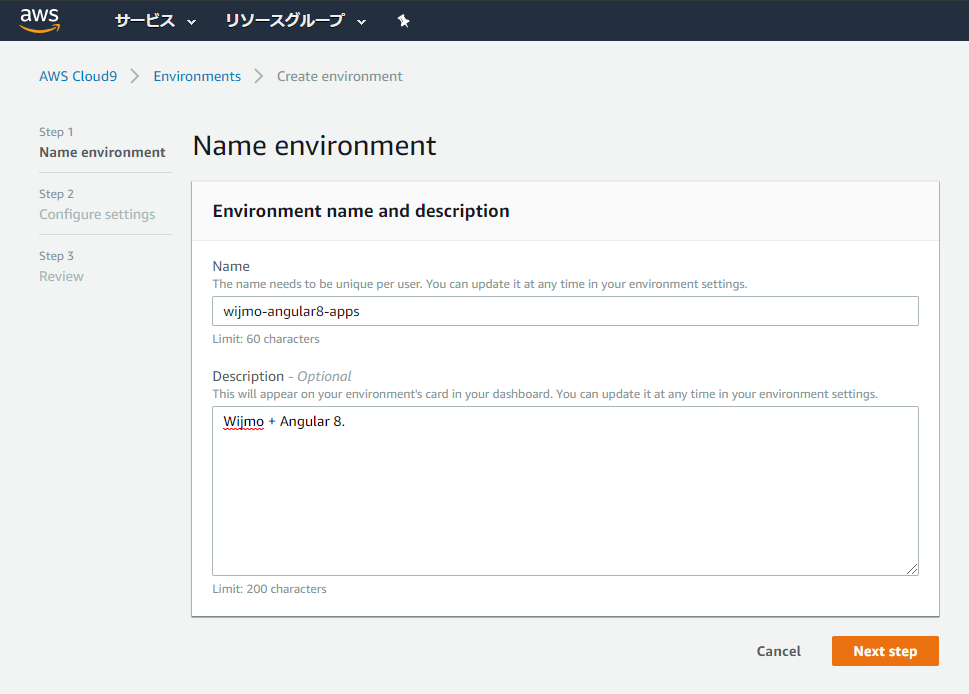Select Step 2 Configure settings
Screen dimensions: 969x694
(97, 205)
